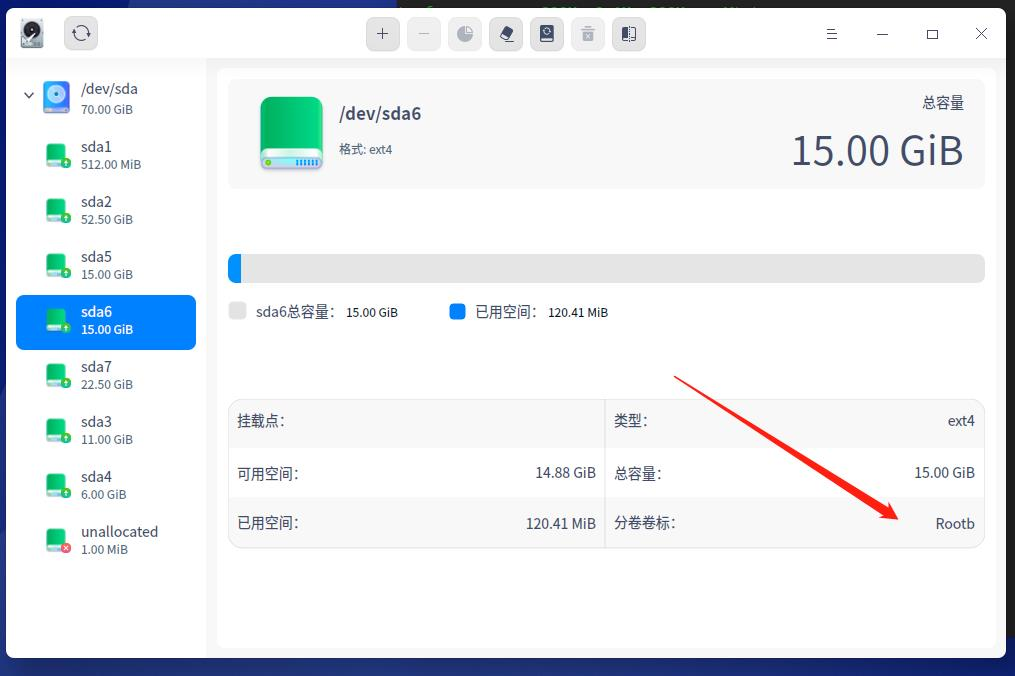This screenshot has height=676, width=1015.
Task: Click the greyed-out minus toolbar button
Action: tap(424, 34)
